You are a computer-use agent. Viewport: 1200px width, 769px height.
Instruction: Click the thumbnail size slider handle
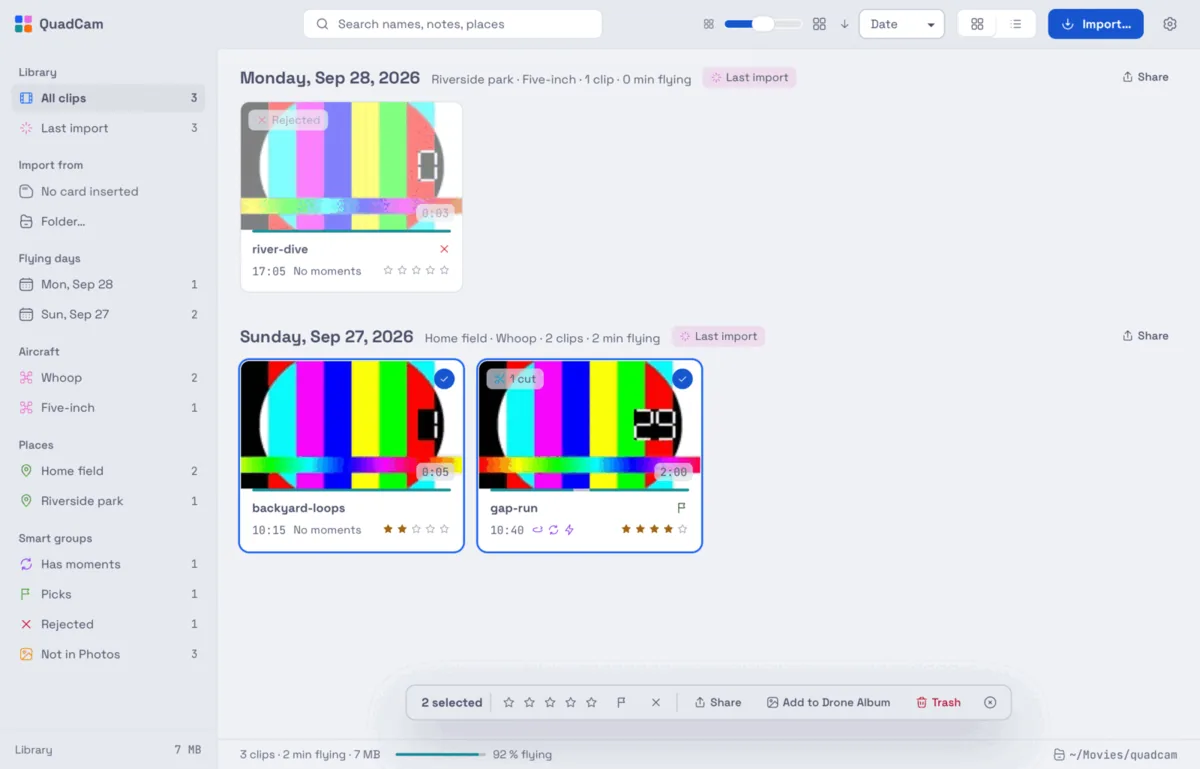tap(763, 24)
